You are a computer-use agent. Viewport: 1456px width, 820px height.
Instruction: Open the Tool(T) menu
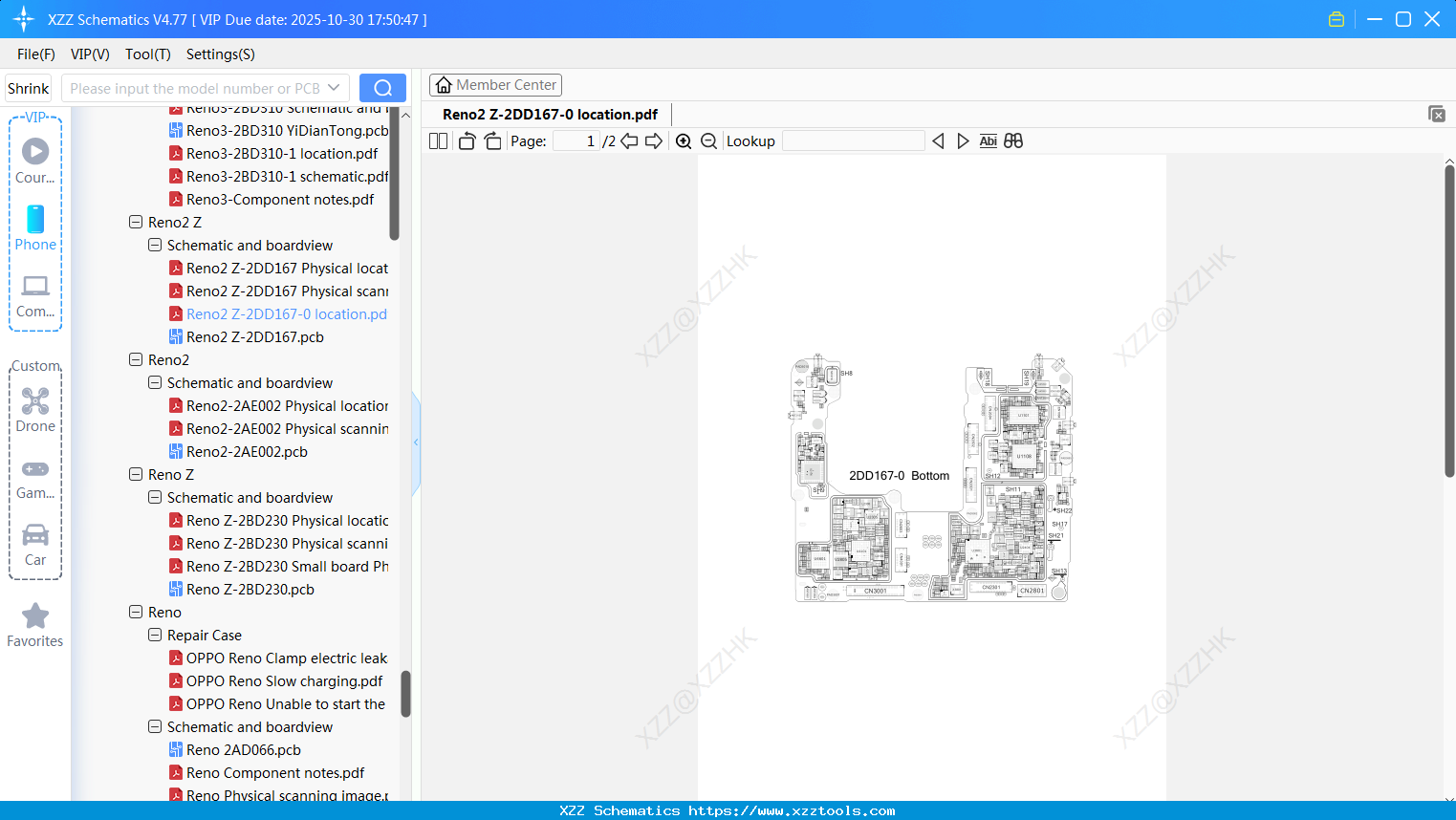point(148,54)
